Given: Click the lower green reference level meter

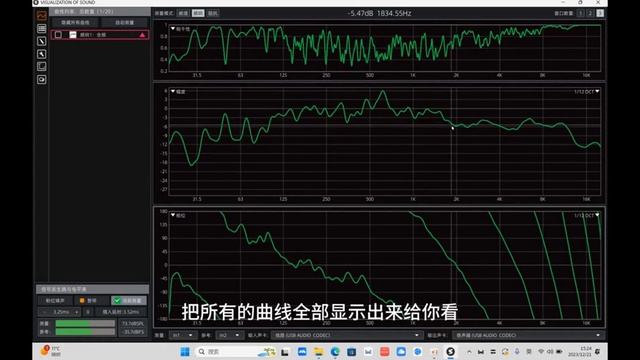Looking at the screenshot, I should coord(85,331).
